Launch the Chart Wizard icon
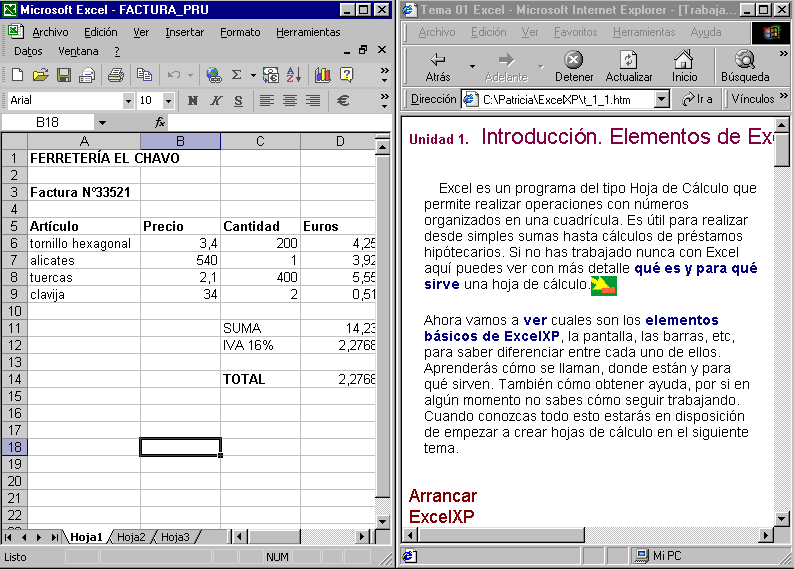The width and height of the screenshot is (794, 570). pos(322,75)
